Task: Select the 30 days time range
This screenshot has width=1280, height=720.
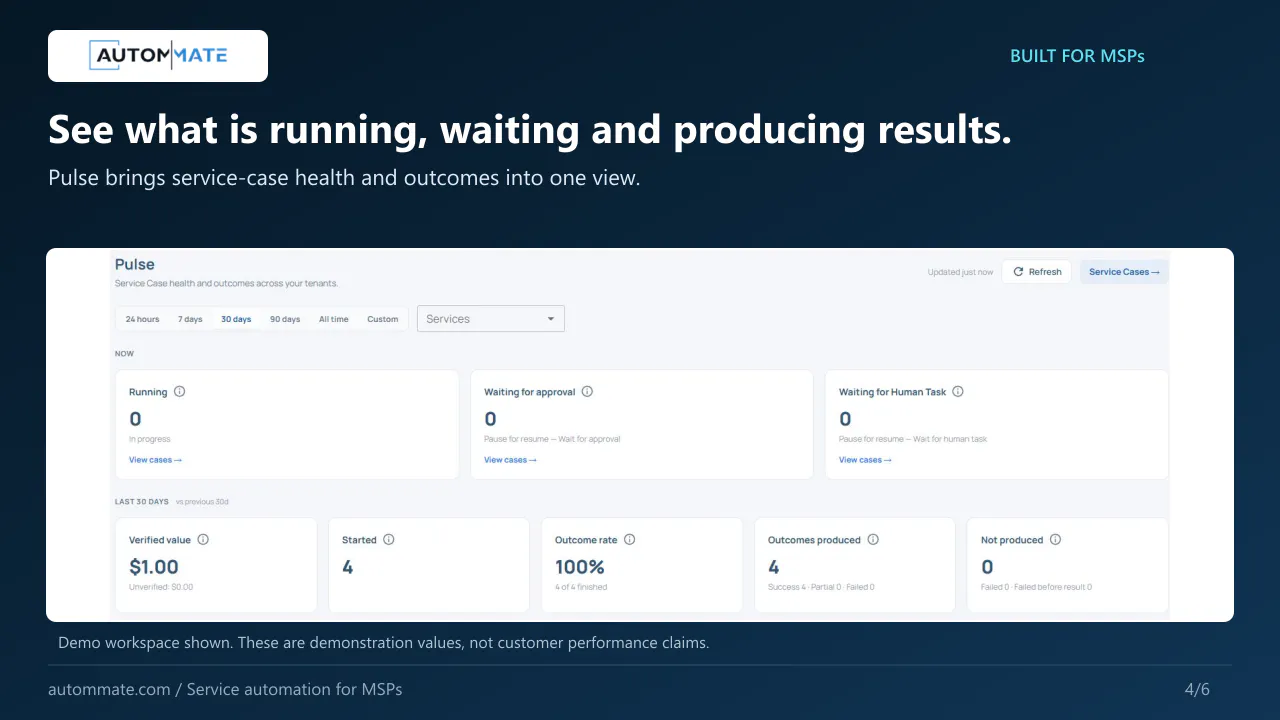Action: [x=236, y=319]
